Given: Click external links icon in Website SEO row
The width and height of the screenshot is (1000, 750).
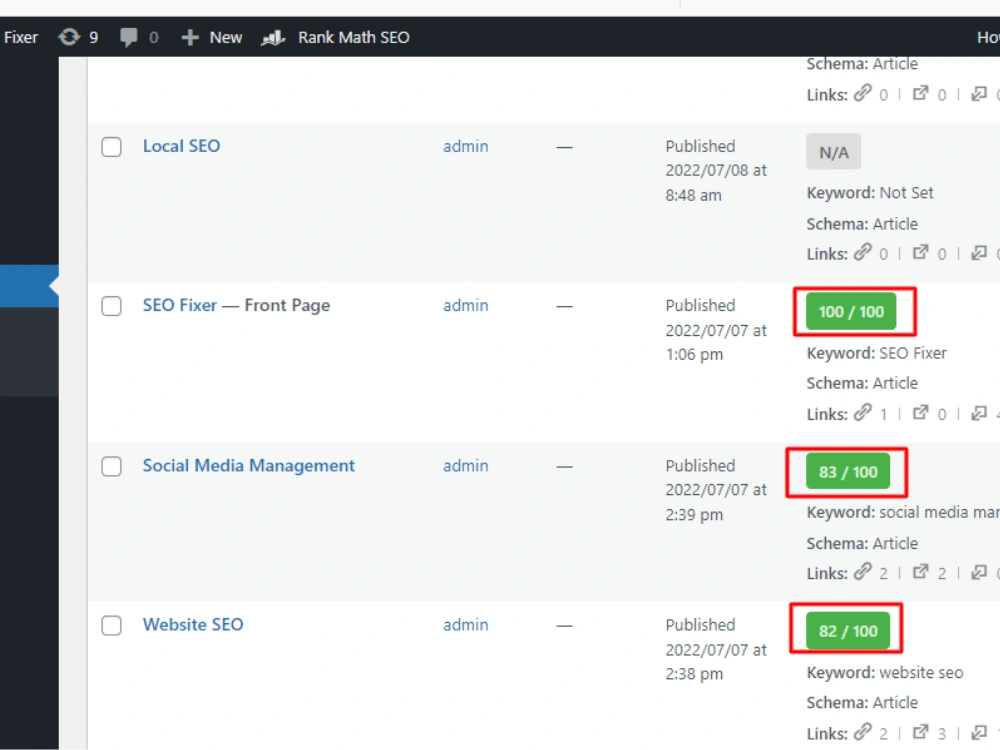Looking at the screenshot, I should [x=920, y=732].
